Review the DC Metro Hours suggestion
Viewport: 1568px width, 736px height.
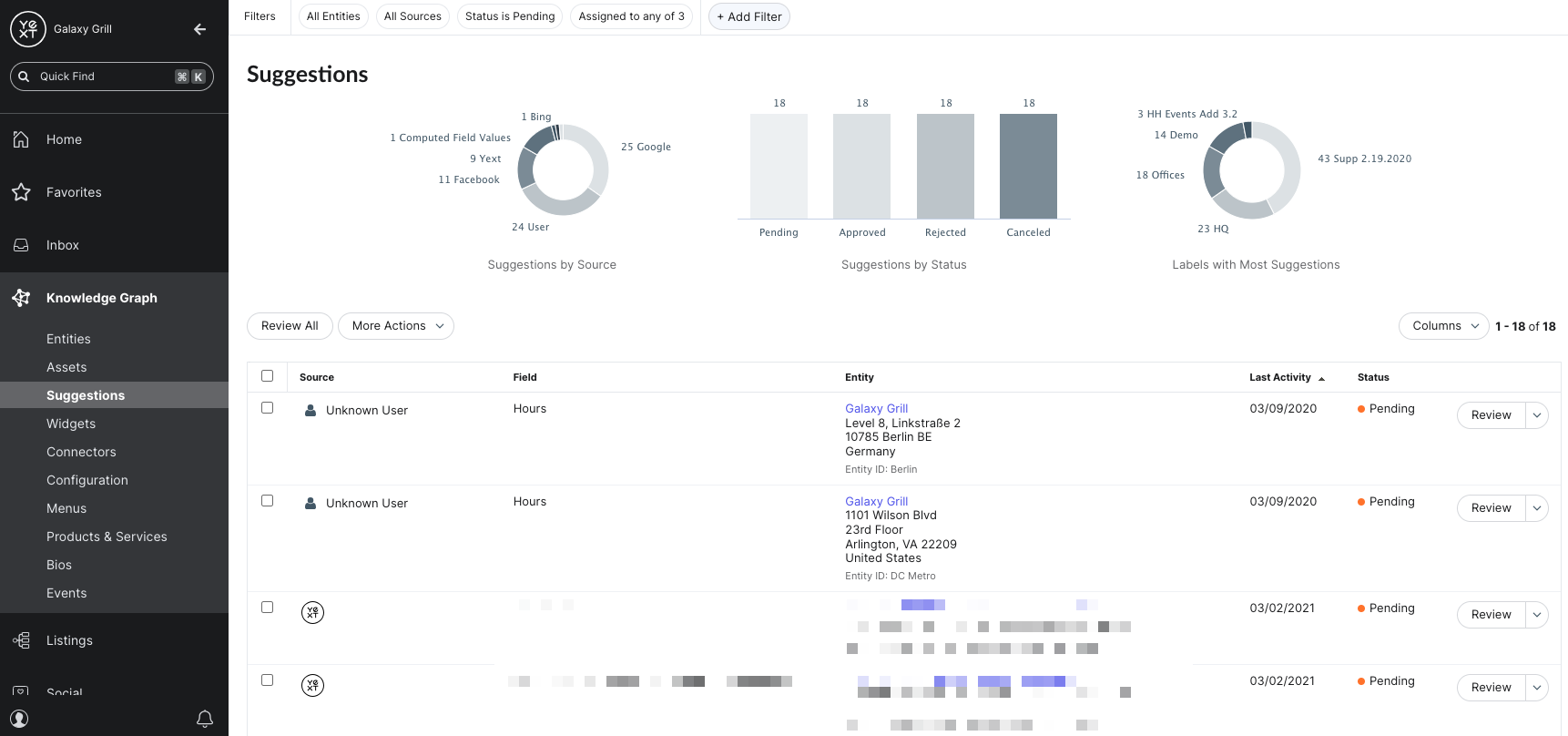pyautogui.click(x=1492, y=508)
